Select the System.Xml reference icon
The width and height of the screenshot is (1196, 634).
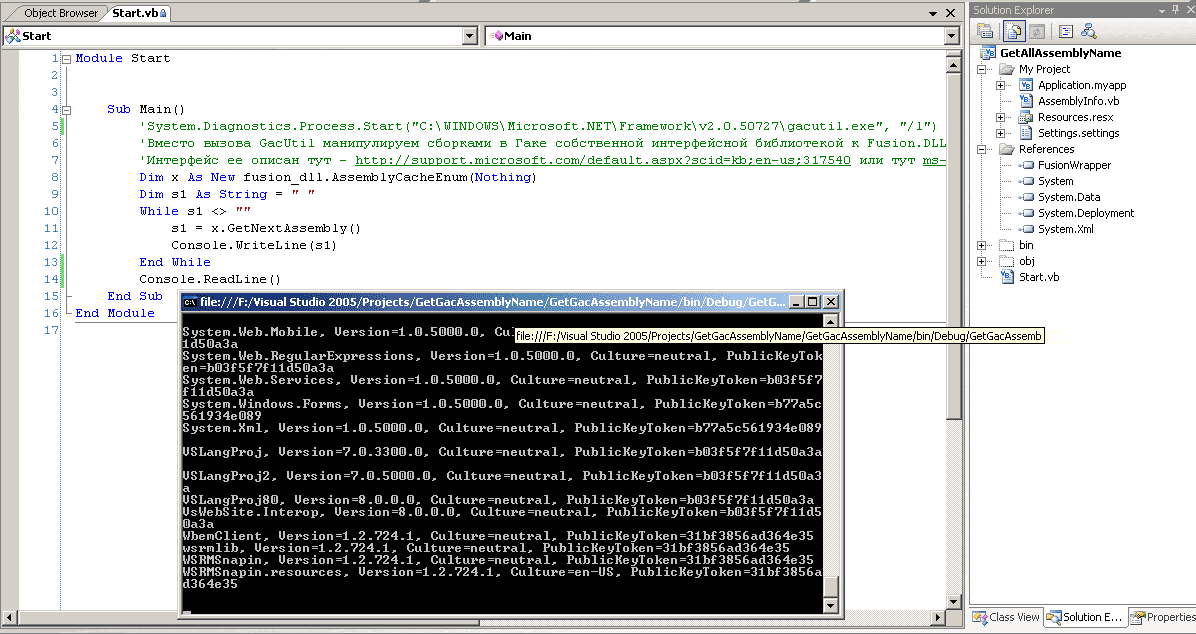1027,229
